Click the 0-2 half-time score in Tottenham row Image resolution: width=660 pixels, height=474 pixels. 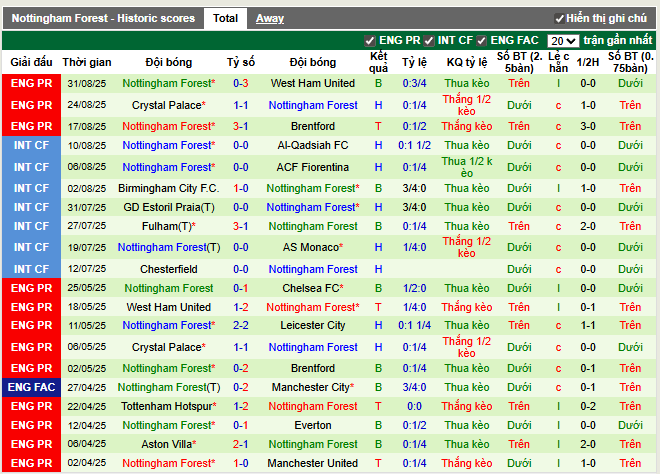(x=588, y=406)
